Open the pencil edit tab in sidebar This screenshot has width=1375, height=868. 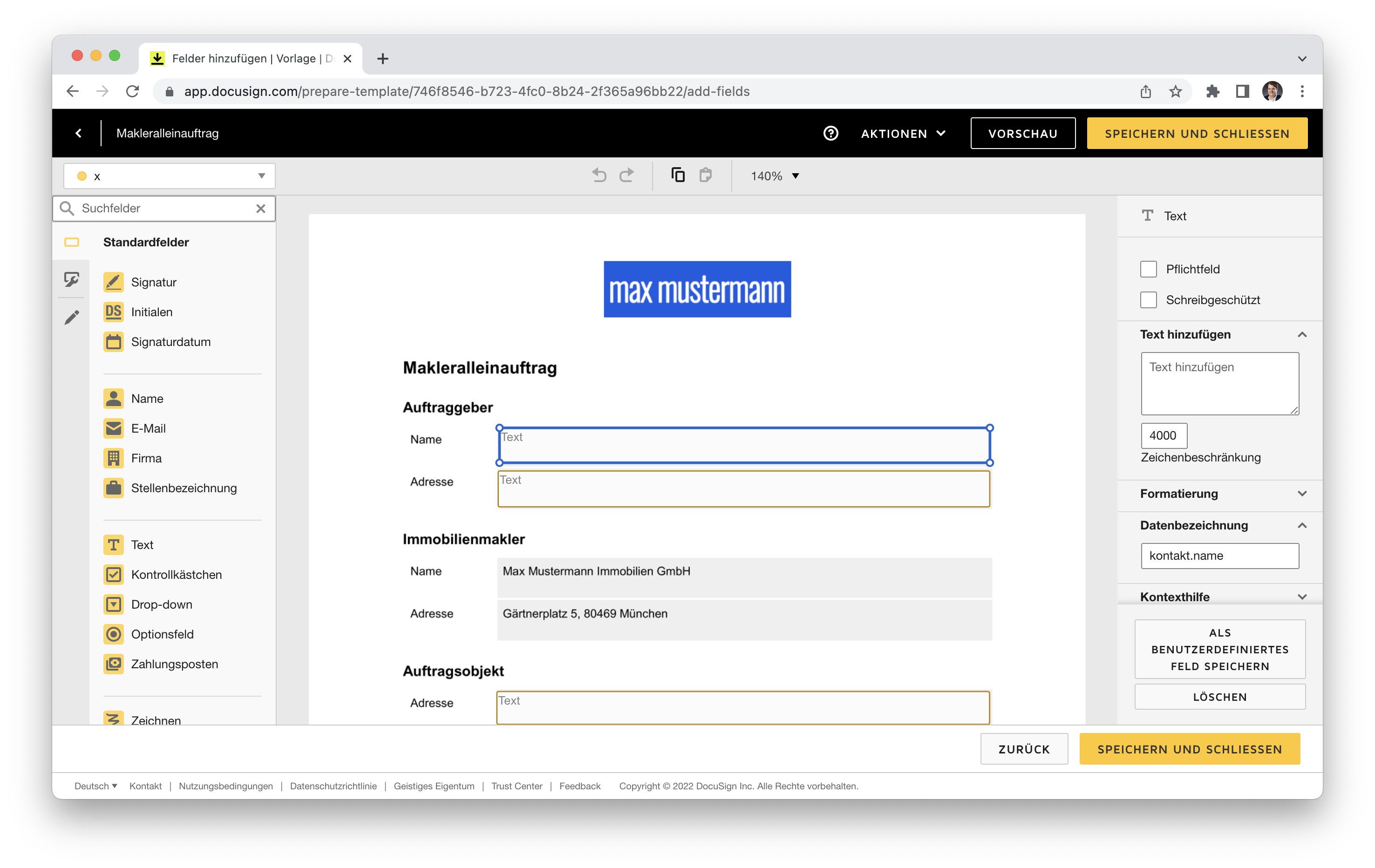click(72, 318)
